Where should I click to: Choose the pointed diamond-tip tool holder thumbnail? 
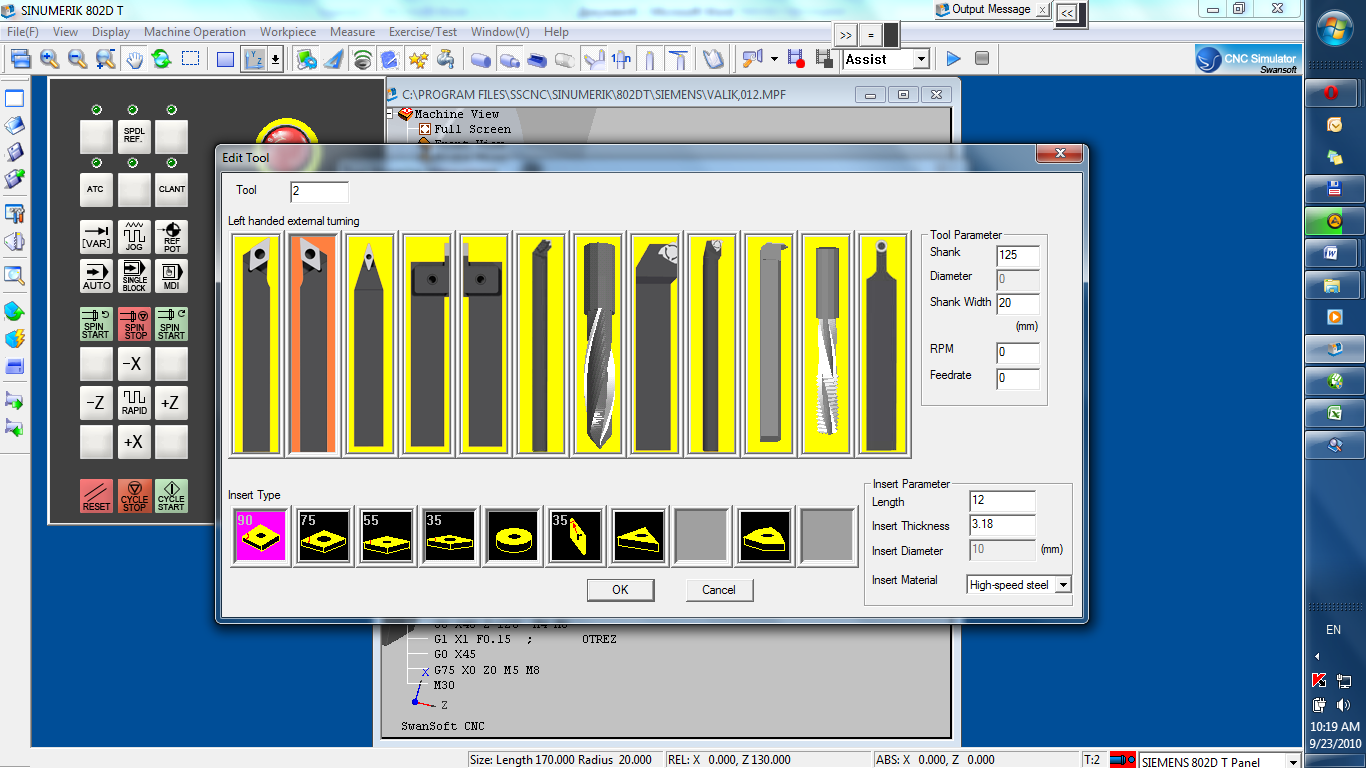(370, 345)
